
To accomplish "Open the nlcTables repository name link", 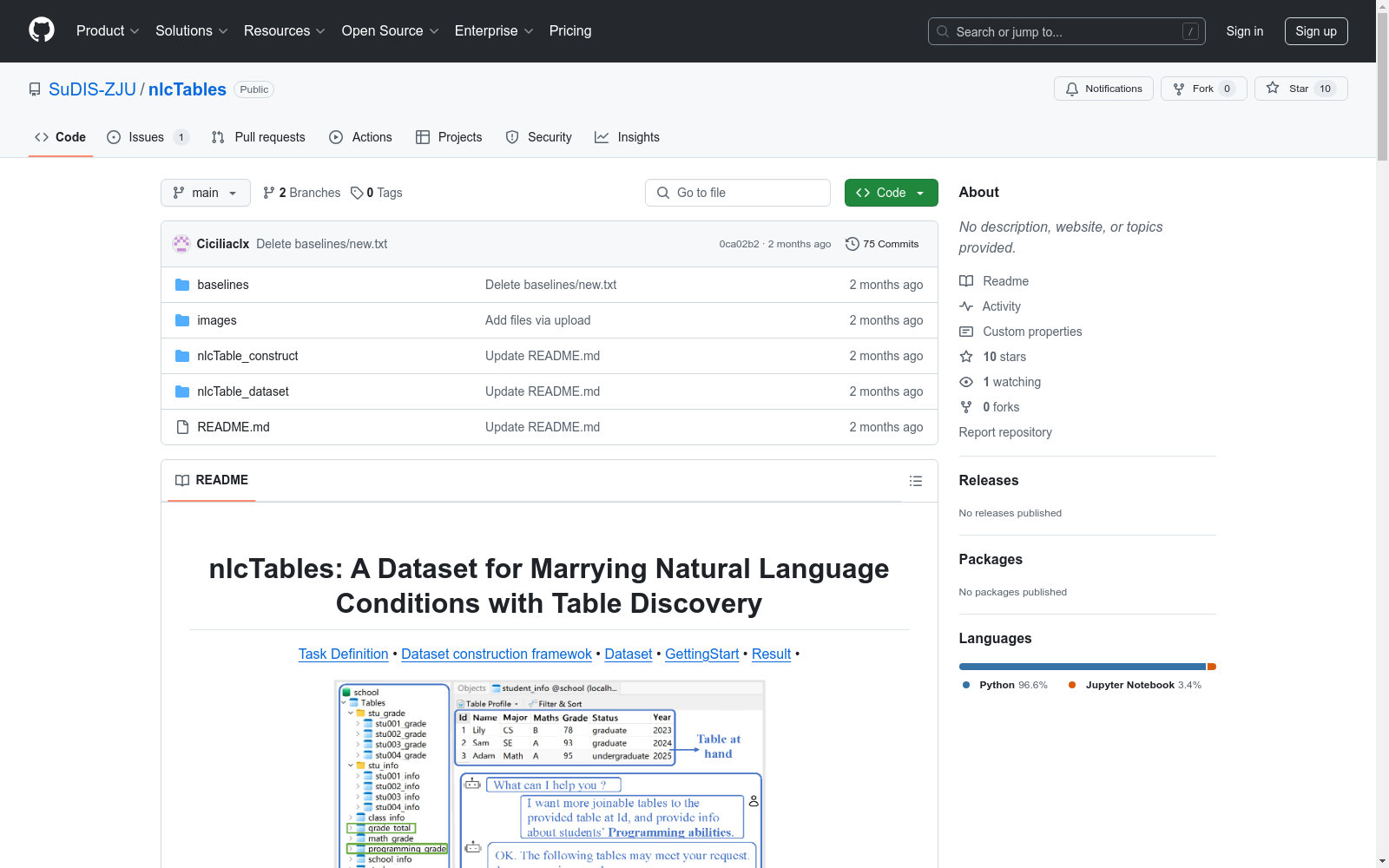I will pyautogui.click(x=188, y=89).
